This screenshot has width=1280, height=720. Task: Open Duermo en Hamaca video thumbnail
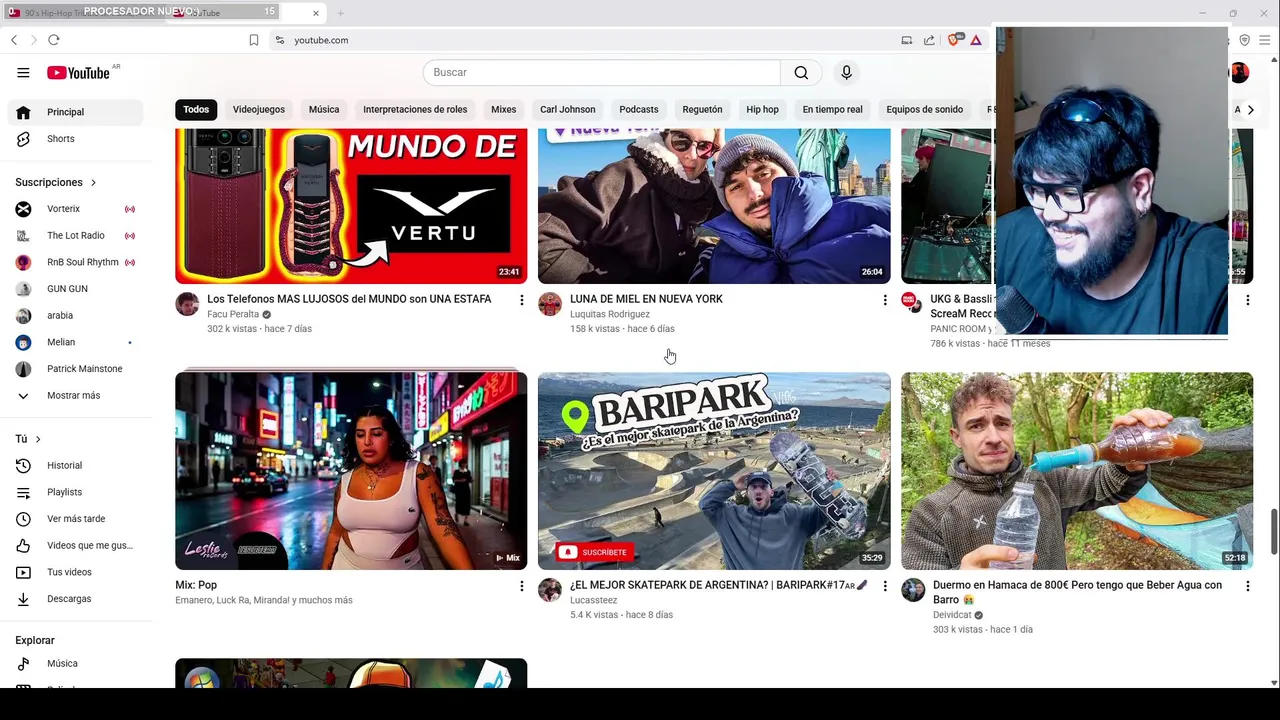1077,471
